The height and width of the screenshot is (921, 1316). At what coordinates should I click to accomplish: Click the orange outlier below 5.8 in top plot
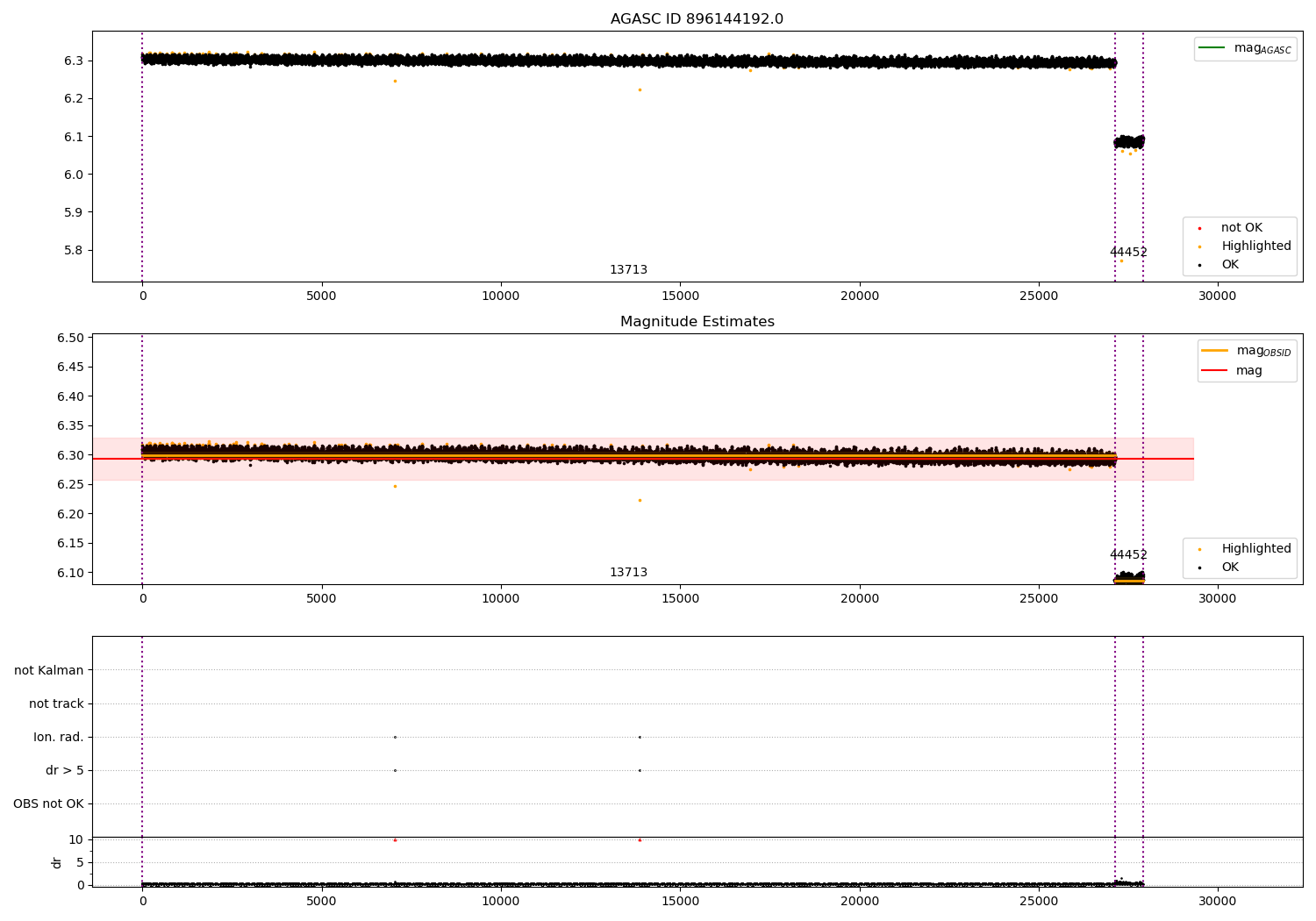pyautogui.click(x=1121, y=261)
